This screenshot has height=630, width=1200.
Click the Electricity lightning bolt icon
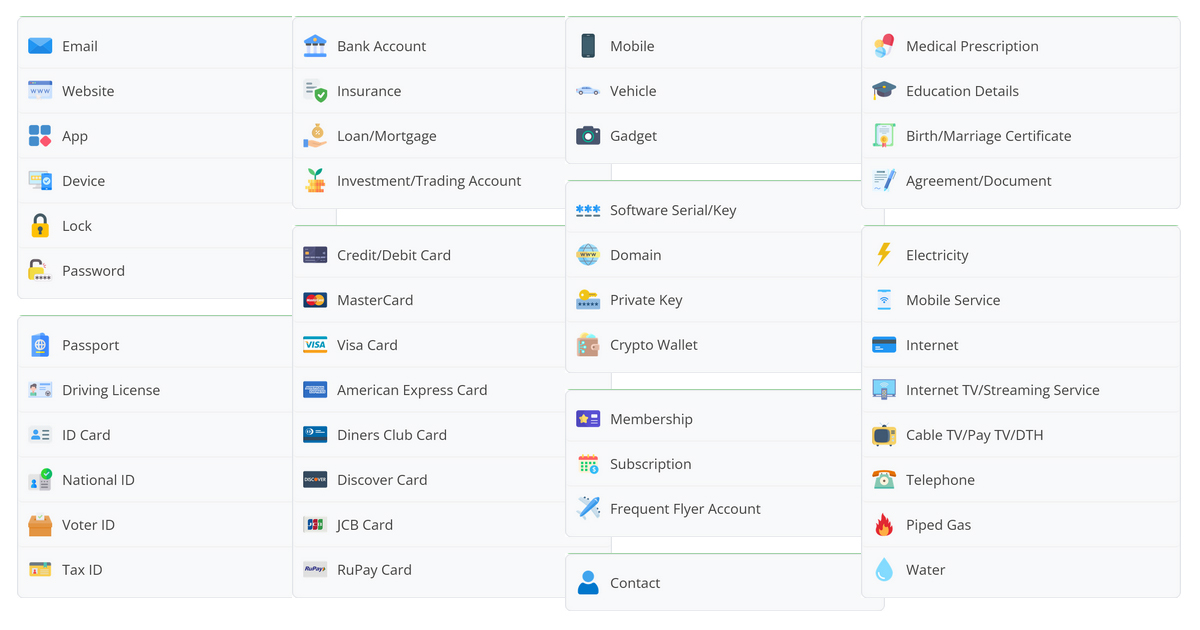pyautogui.click(x=884, y=255)
